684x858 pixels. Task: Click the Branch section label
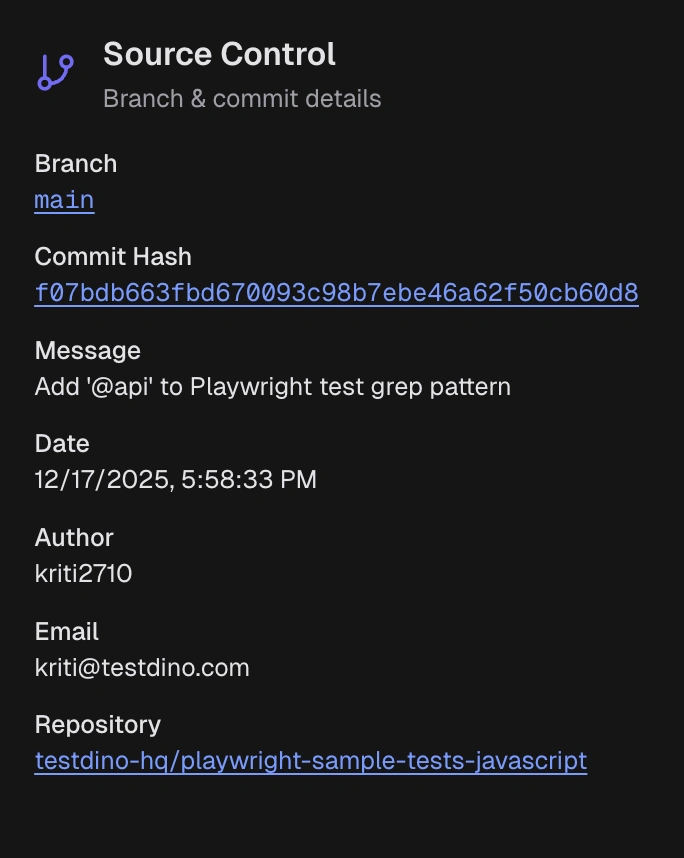pyautogui.click(x=75, y=163)
